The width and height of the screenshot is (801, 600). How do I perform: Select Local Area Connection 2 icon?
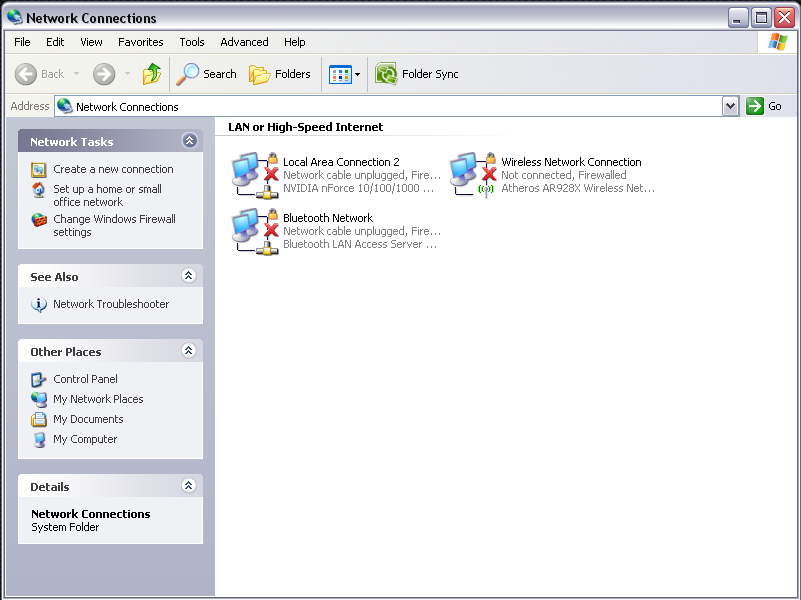[x=255, y=175]
